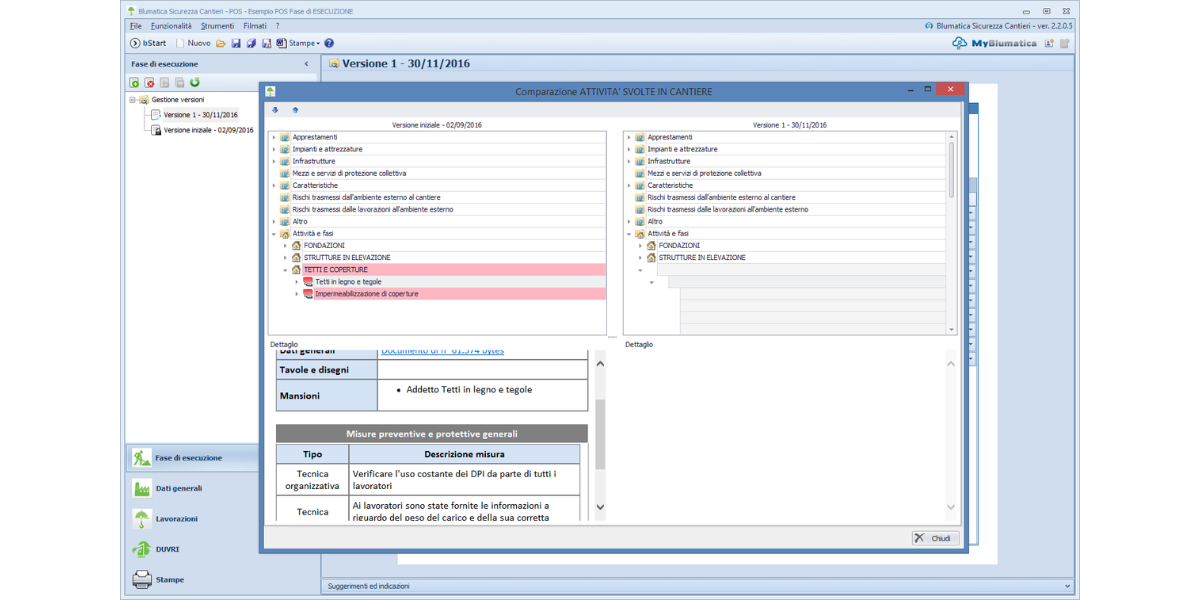This screenshot has height=600, width=1200.
Task: Open the Funzionalità menu
Action: [x=171, y=25]
